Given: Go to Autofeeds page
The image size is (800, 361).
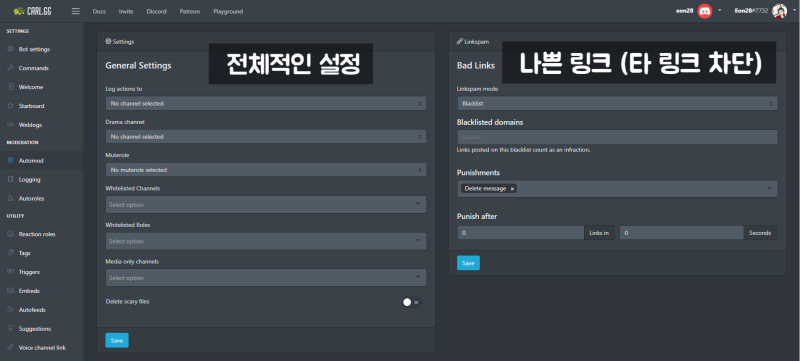Looking at the screenshot, I should (32, 310).
